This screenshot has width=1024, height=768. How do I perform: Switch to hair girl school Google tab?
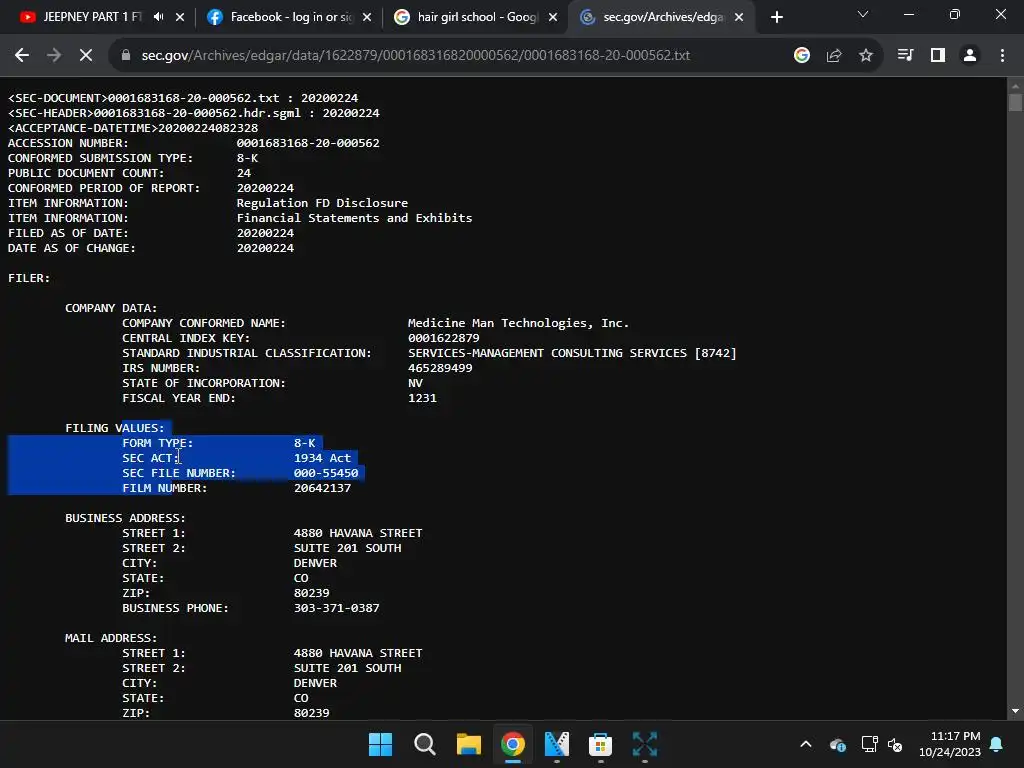475,17
